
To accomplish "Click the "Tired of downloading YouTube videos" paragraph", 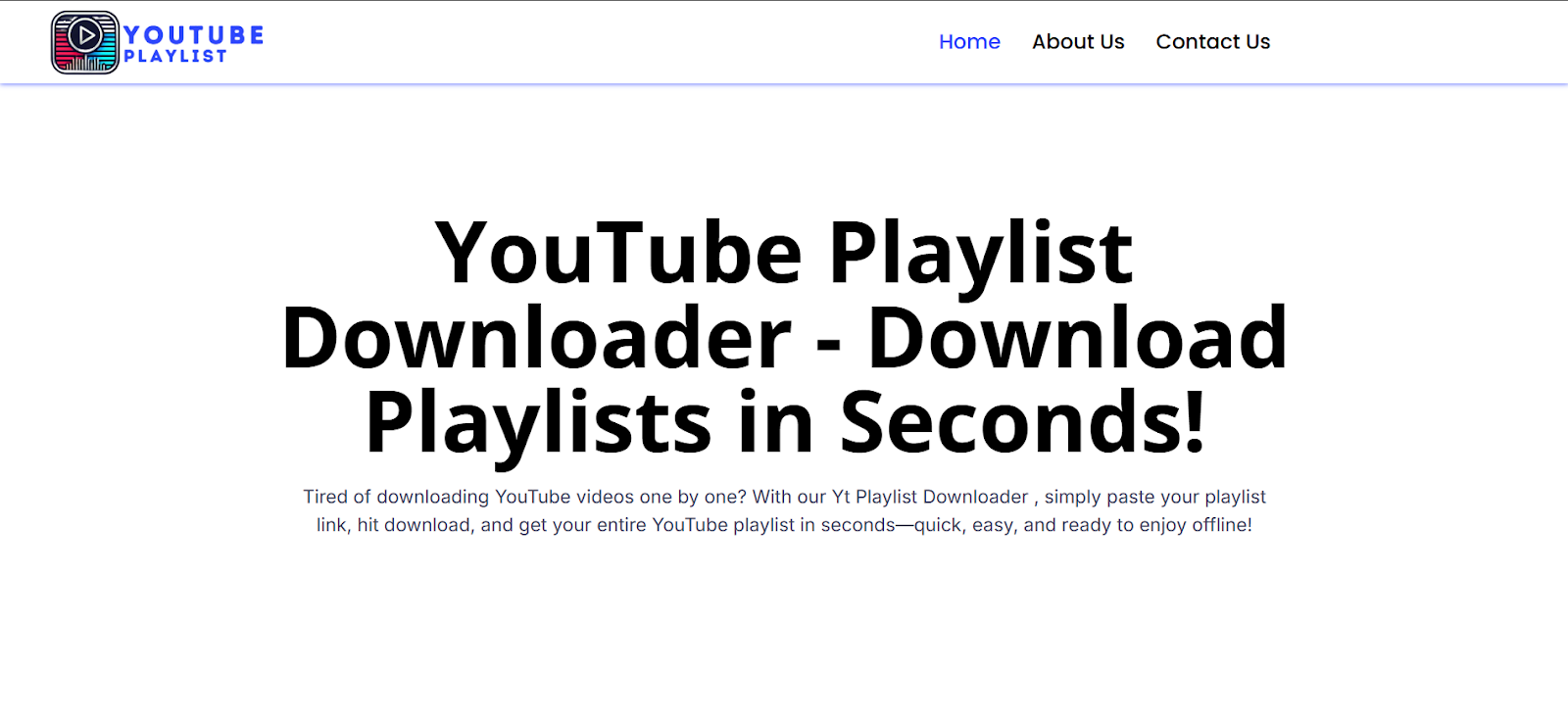I will 784,510.
